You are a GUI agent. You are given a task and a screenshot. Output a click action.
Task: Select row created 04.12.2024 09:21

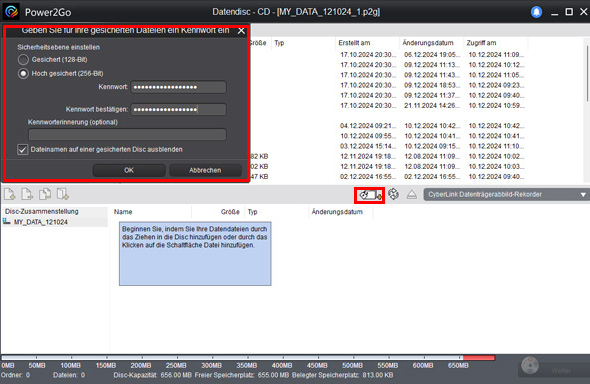[x=368, y=126]
